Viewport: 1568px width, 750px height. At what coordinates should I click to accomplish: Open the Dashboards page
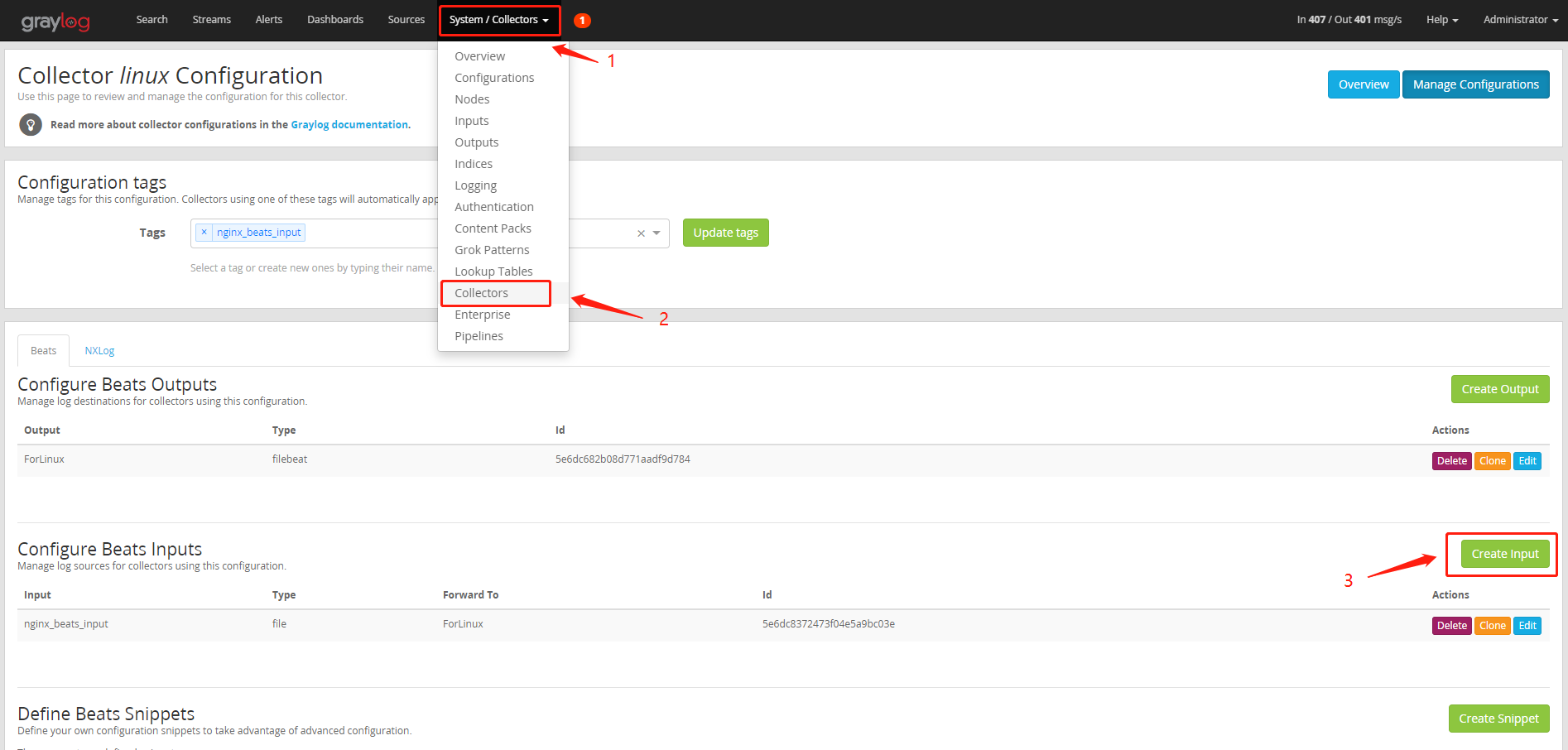334,19
